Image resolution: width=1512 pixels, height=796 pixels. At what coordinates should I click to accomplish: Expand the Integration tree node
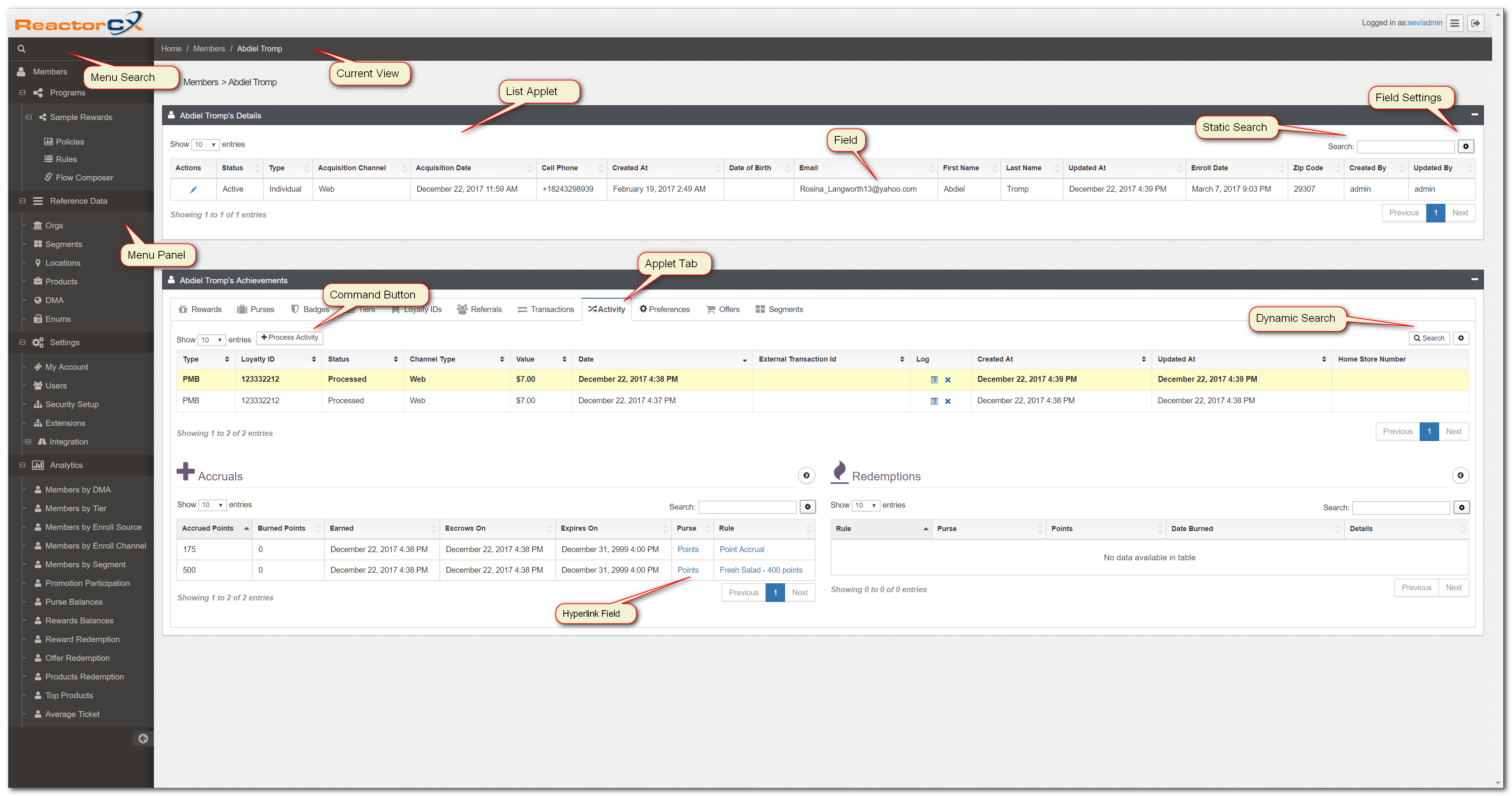click(28, 441)
